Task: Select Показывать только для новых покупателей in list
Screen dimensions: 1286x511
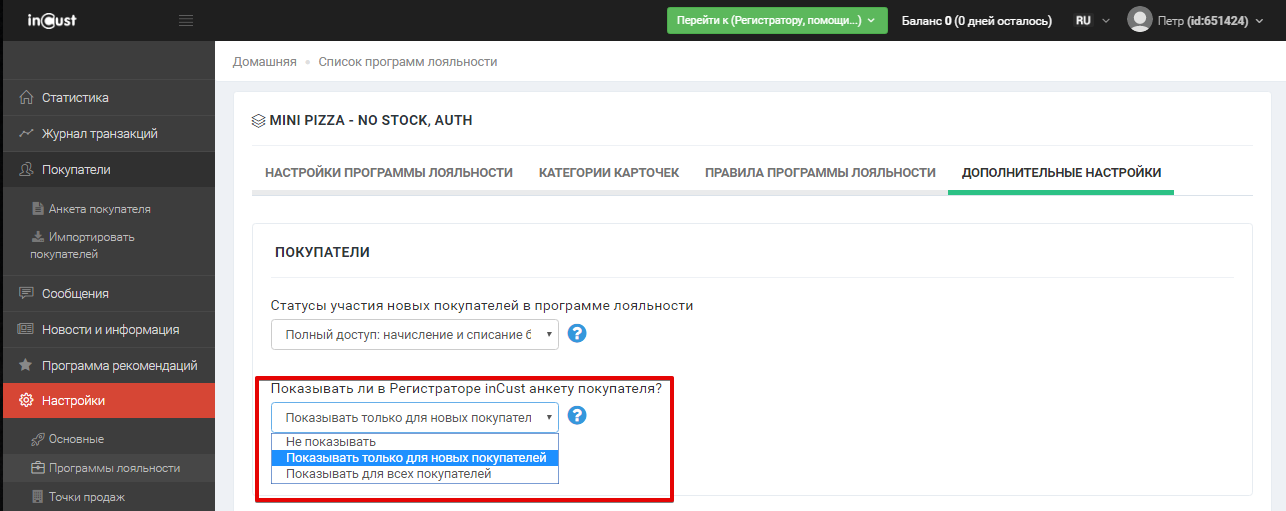Action: point(415,458)
